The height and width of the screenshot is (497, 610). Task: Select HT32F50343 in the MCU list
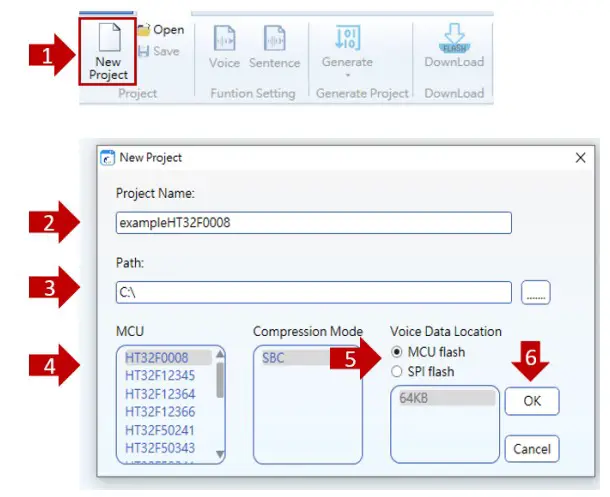(x=160, y=448)
